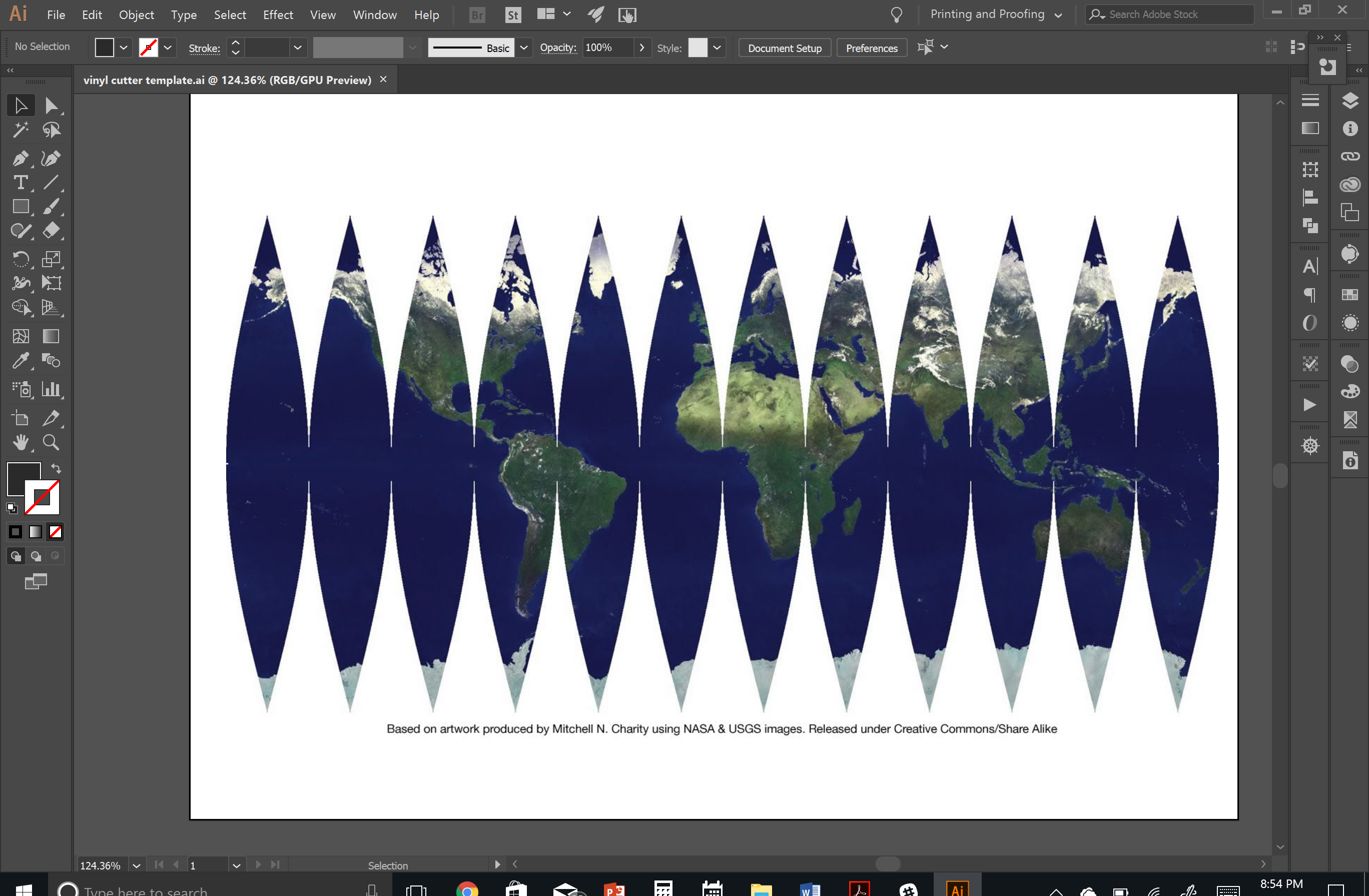1369x896 pixels.
Task: Select the Free Transform tool
Action: click(51, 283)
